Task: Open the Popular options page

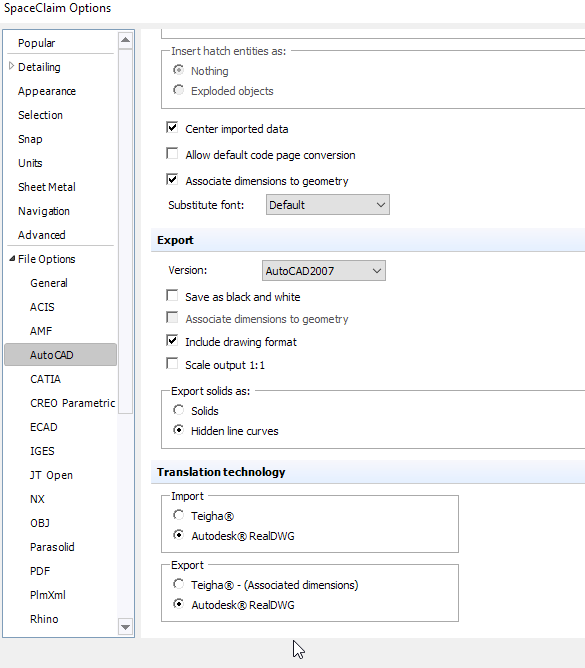Action: [37, 43]
